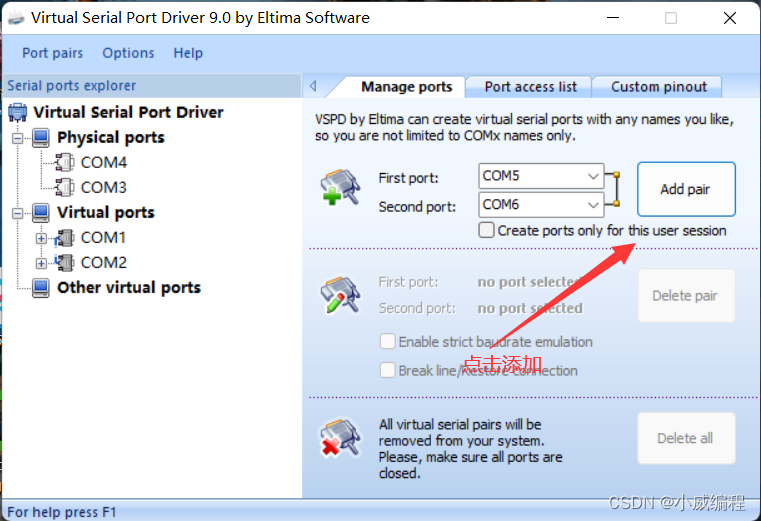This screenshot has width=761, height=521.
Task: Switch to the Port access list tab
Action: (x=530, y=87)
